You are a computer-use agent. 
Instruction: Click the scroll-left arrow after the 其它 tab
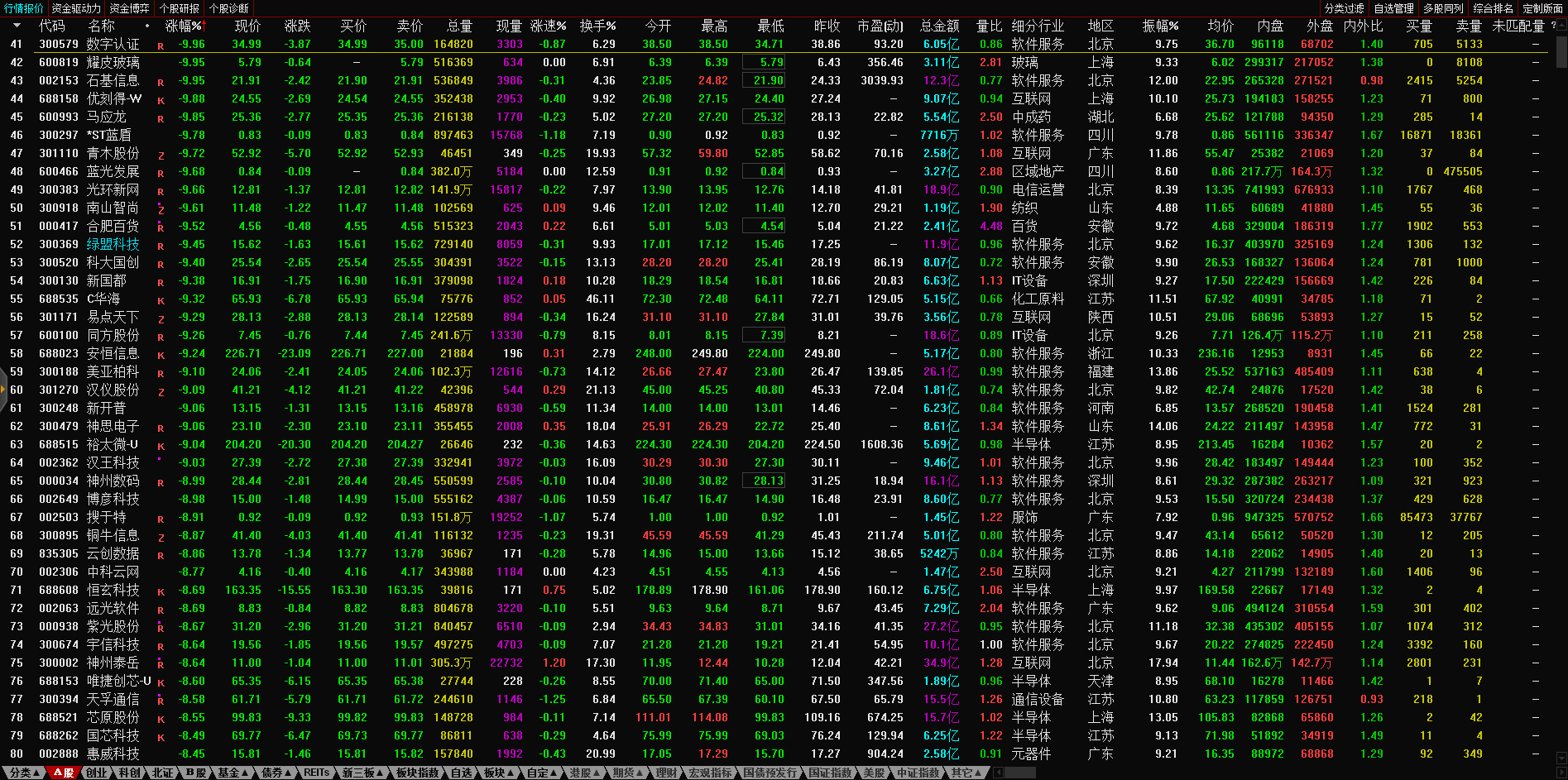coord(998,773)
